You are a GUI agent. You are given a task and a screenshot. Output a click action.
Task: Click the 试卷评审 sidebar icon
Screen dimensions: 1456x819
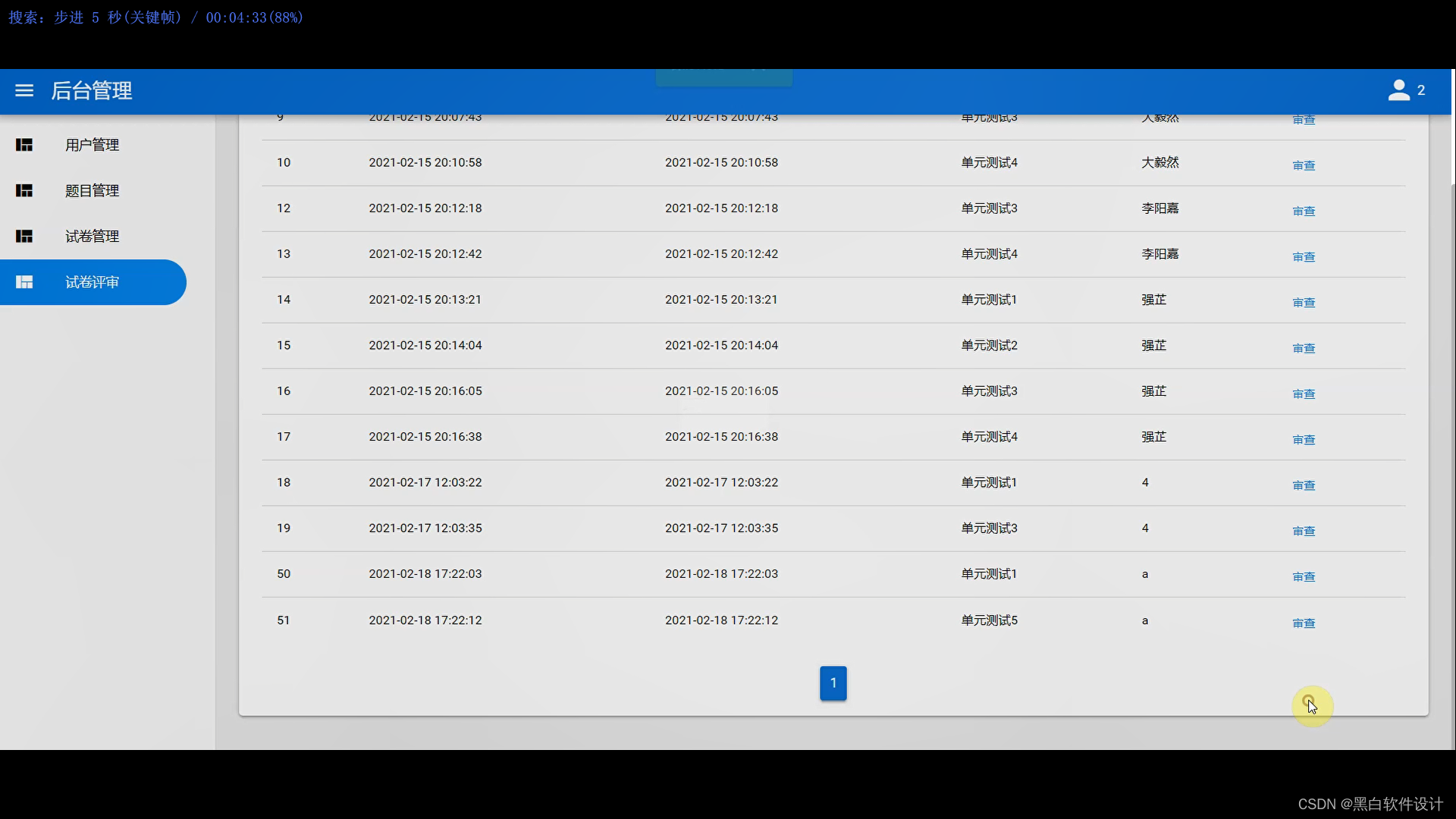click(24, 282)
